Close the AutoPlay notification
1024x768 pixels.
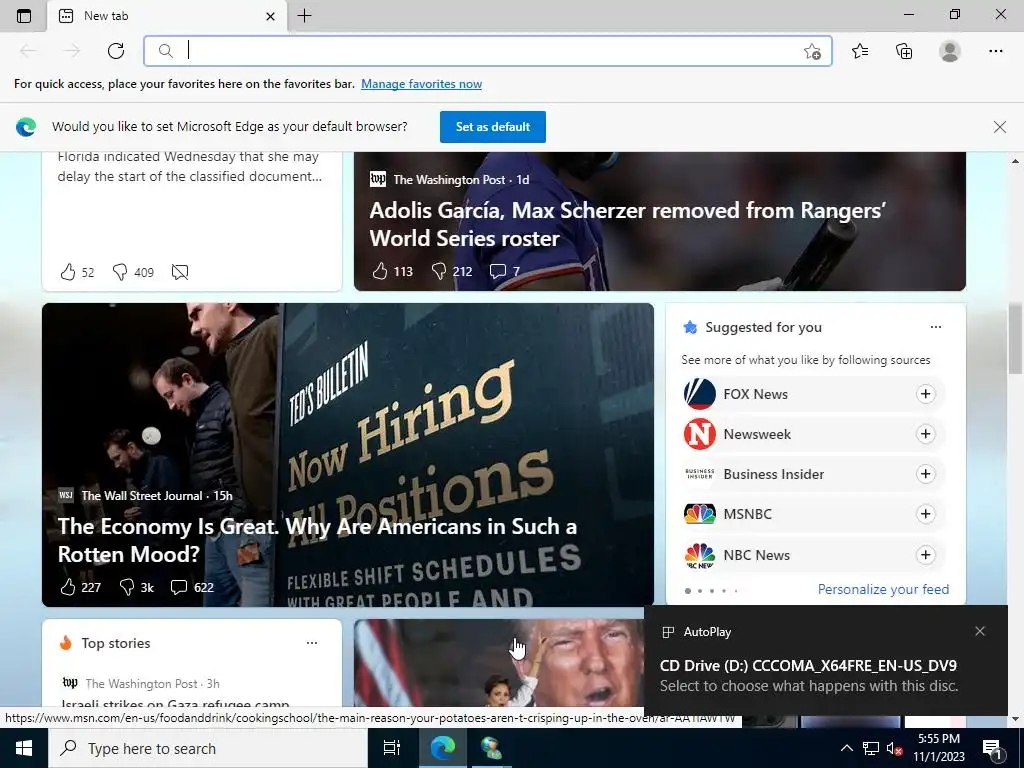pos(980,631)
